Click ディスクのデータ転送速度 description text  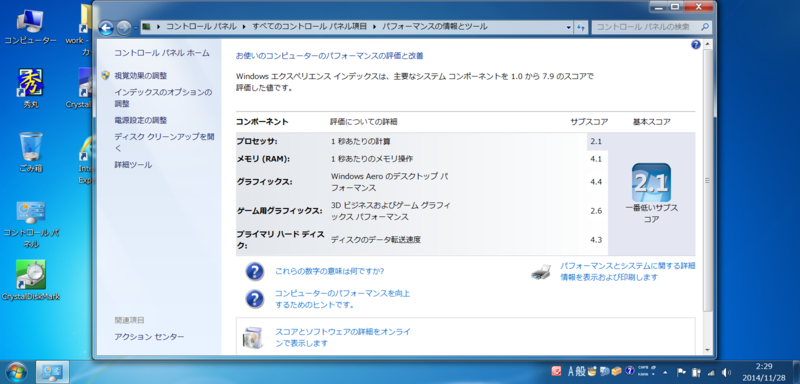click(x=376, y=240)
